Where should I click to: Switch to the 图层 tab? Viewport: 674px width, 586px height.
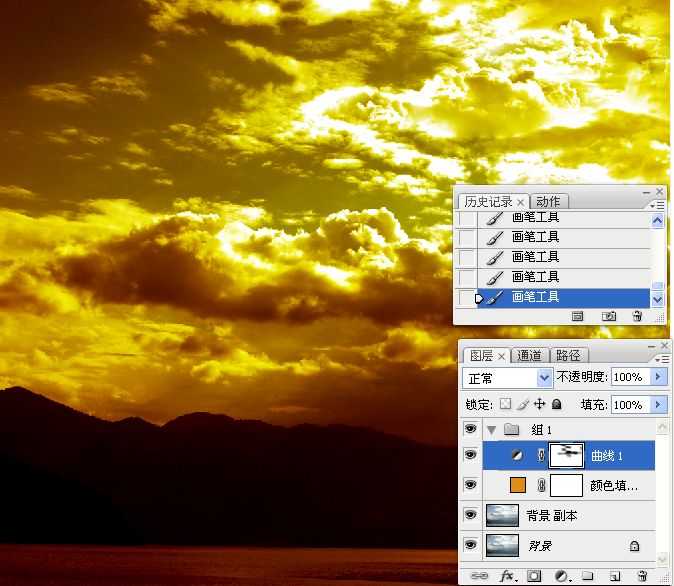(481, 356)
